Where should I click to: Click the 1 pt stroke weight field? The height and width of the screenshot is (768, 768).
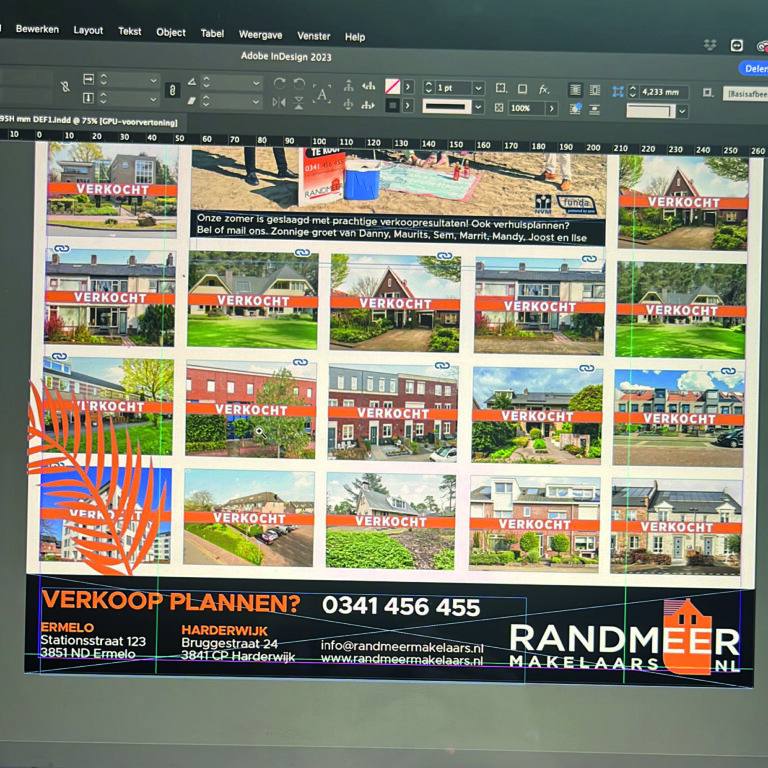pos(454,88)
